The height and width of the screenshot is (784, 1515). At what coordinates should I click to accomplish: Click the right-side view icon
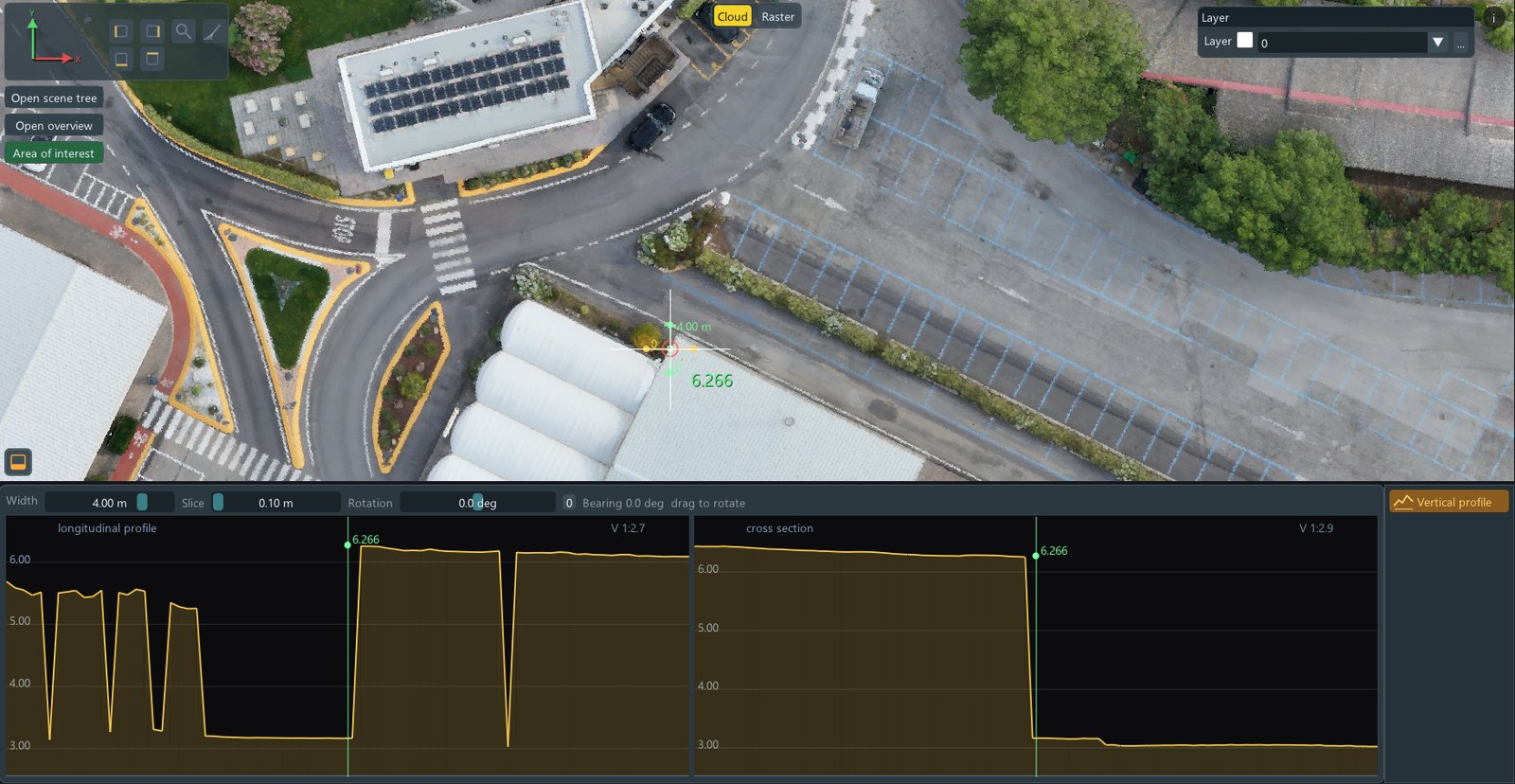tap(152, 31)
